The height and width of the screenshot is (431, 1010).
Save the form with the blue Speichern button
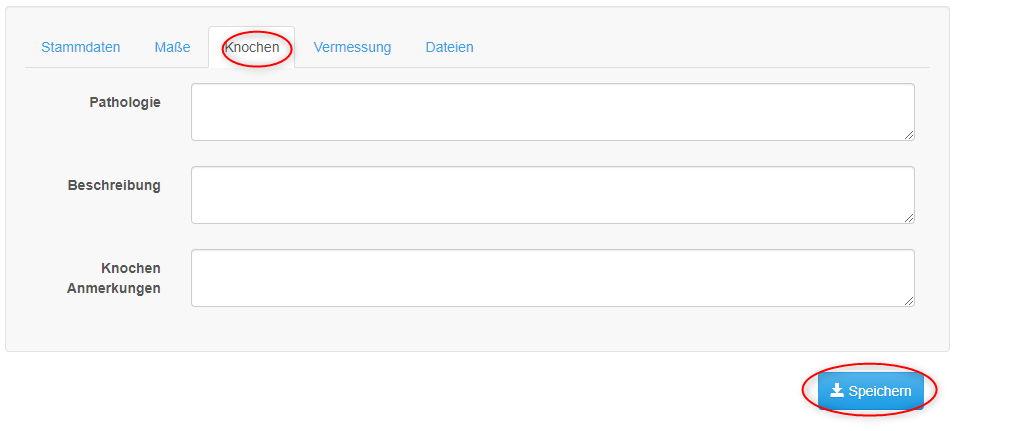tap(871, 391)
